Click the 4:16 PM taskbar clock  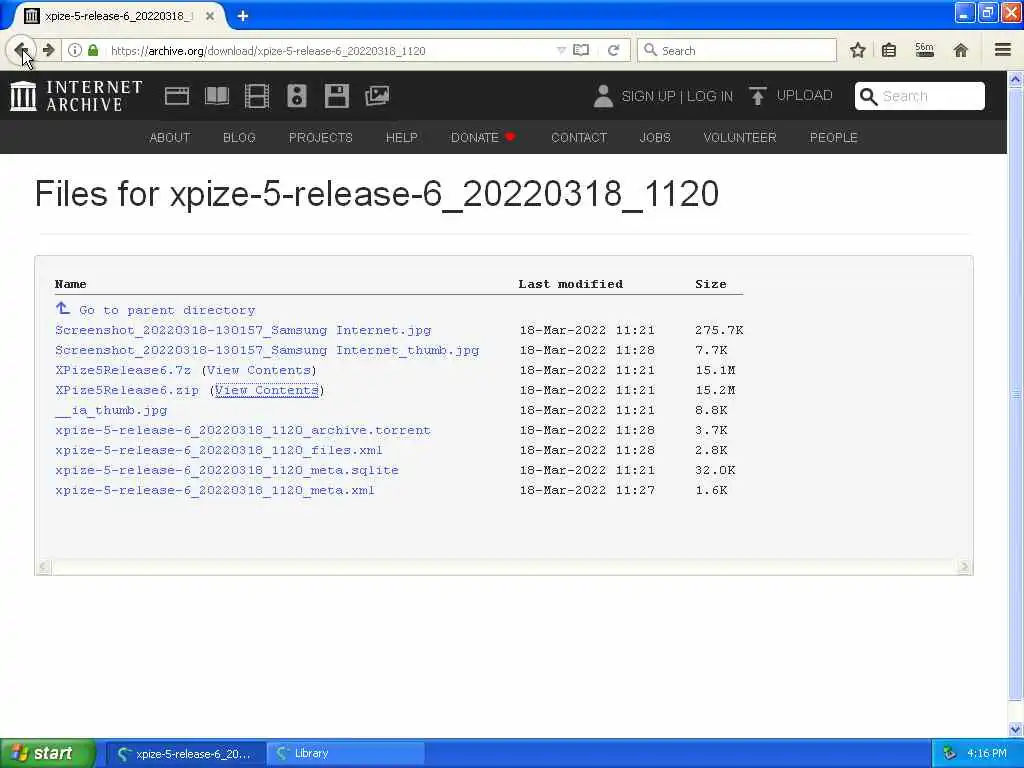987,753
